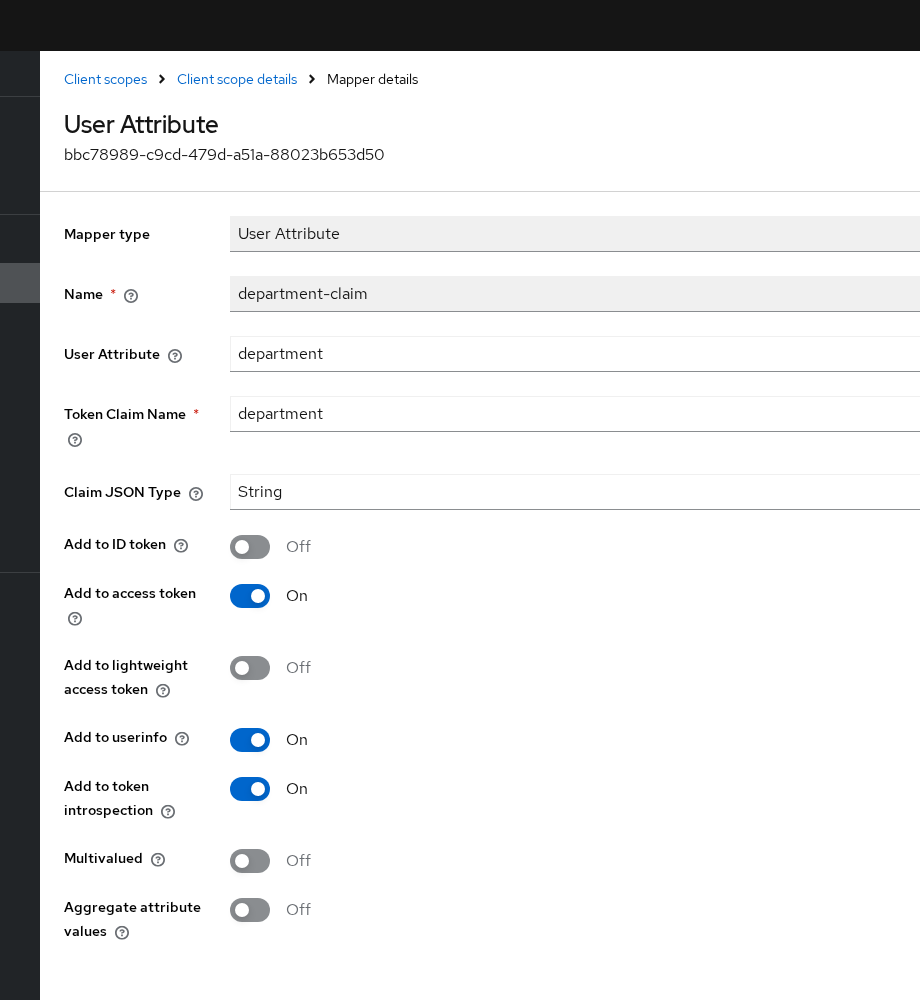The width and height of the screenshot is (920, 1000).
Task: Open help icon next to User Attribute label
Action: (x=175, y=356)
